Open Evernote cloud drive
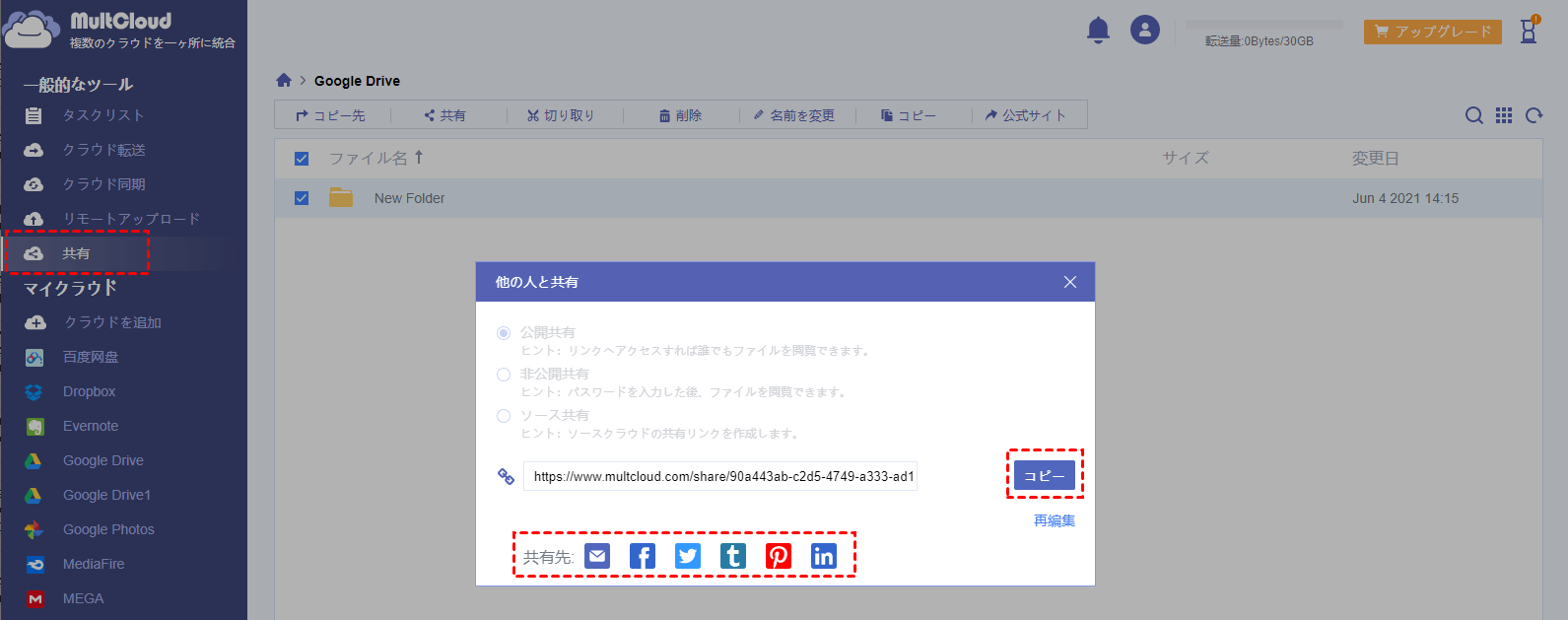Image resolution: width=1568 pixels, height=620 pixels. pyautogui.click(x=91, y=426)
